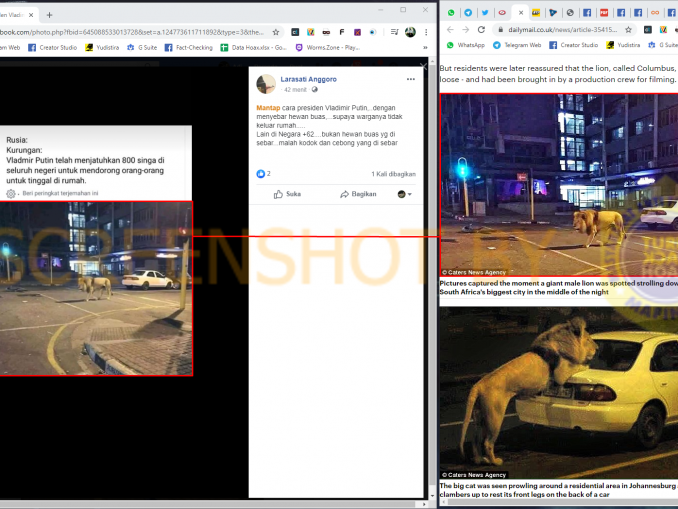Click 'Beri peringkat terjemahan ini' link
This screenshot has width=678, height=509.
point(60,193)
